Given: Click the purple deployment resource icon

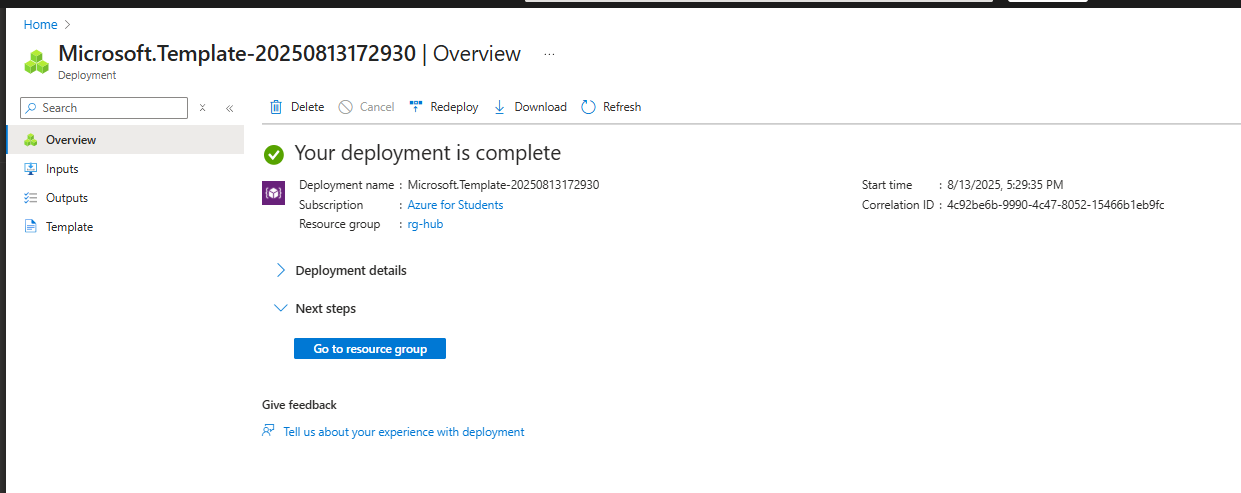Looking at the screenshot, I should (273, 193).
